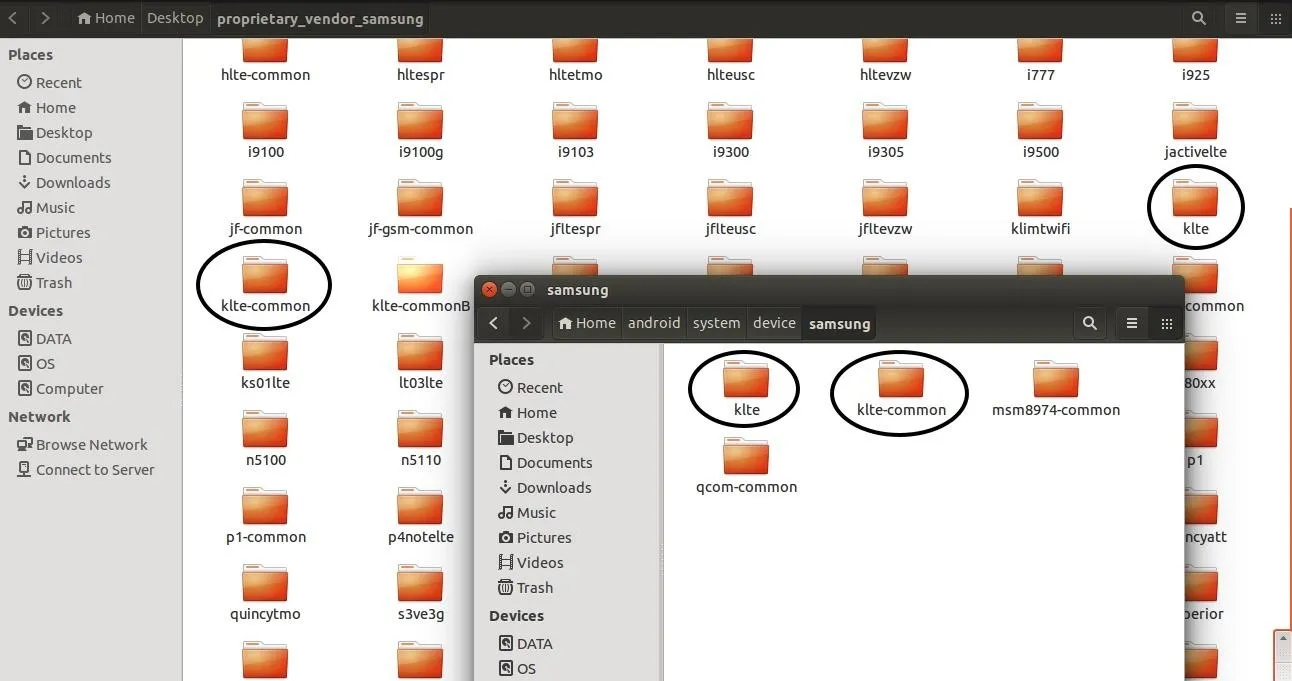Open msm8974-common folder in samsung window
1292x681 pixels.
tap(1056, 389)
